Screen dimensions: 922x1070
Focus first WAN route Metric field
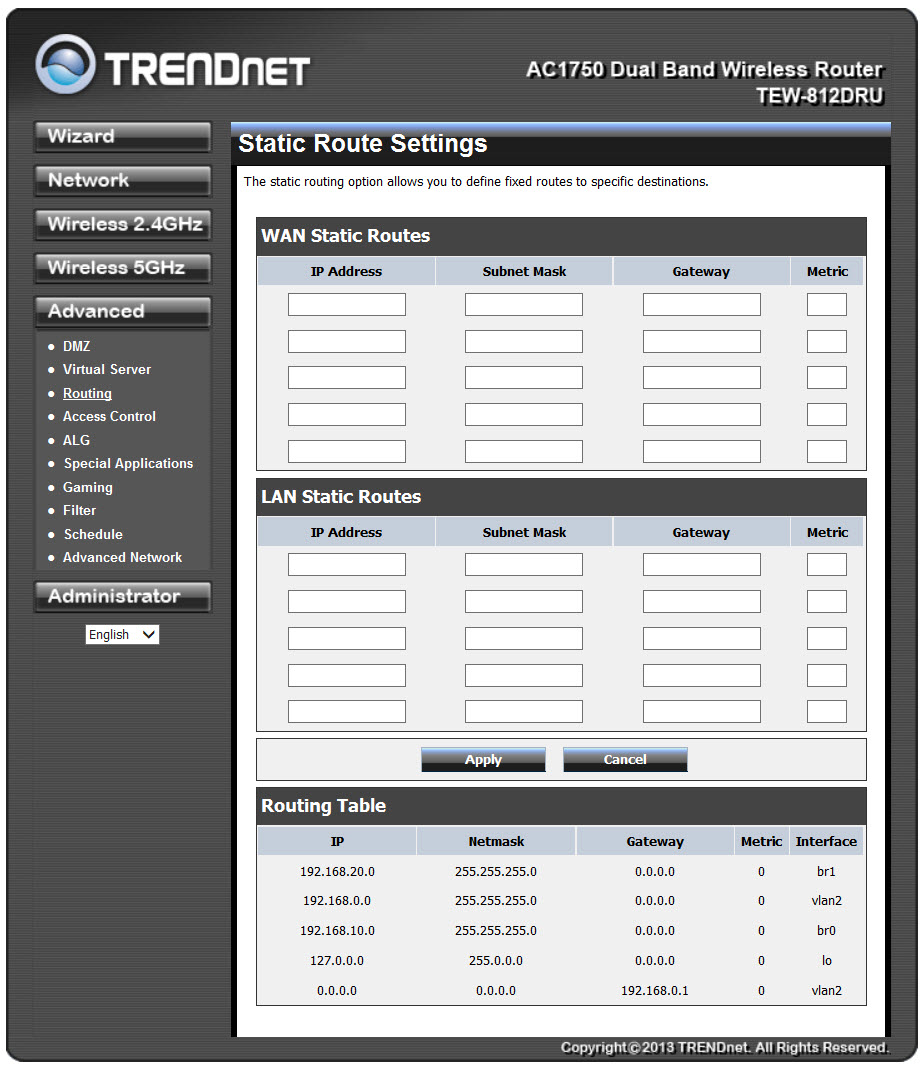pos(826,304)
